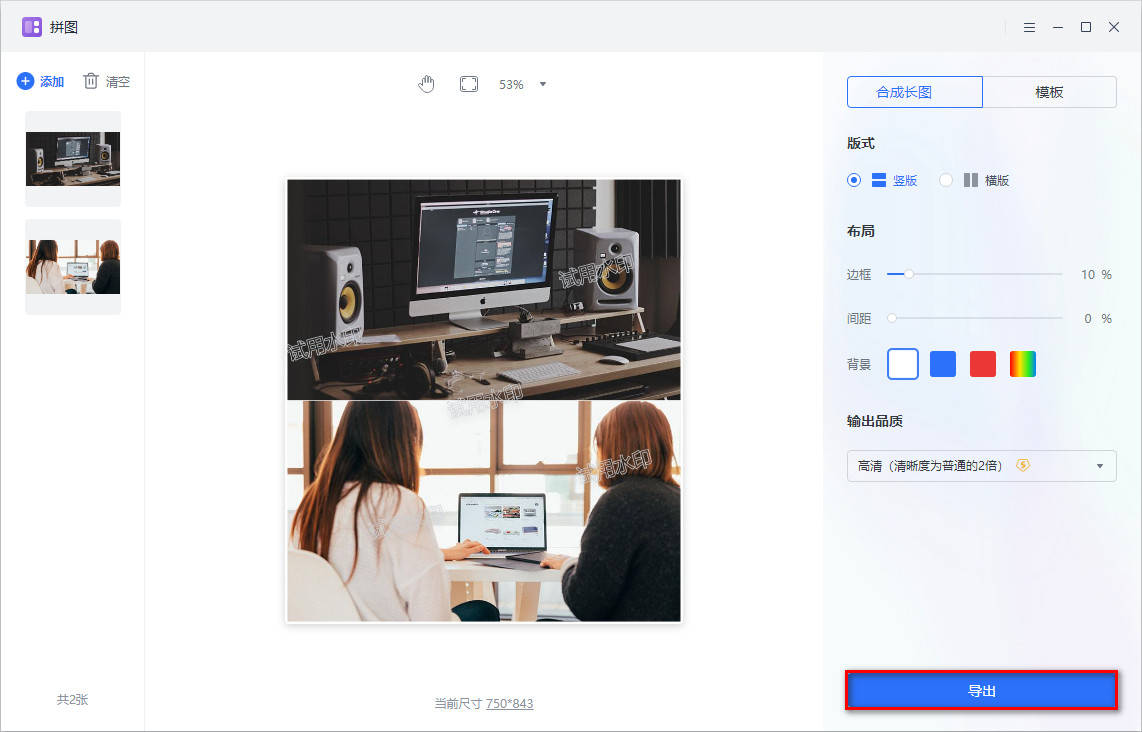1142x732 pixels.
Task: Select the hand pan tool above the canvas
Action: [426, 84]
